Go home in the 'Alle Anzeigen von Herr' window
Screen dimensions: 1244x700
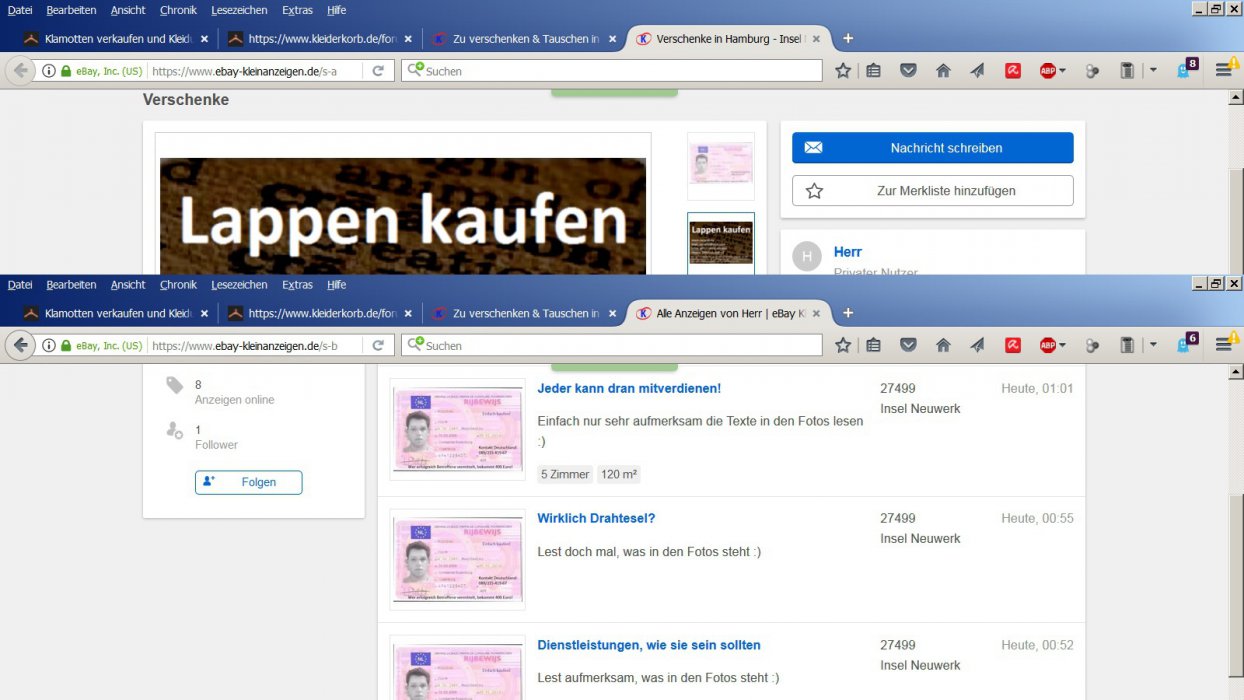(x=942, y=345)
